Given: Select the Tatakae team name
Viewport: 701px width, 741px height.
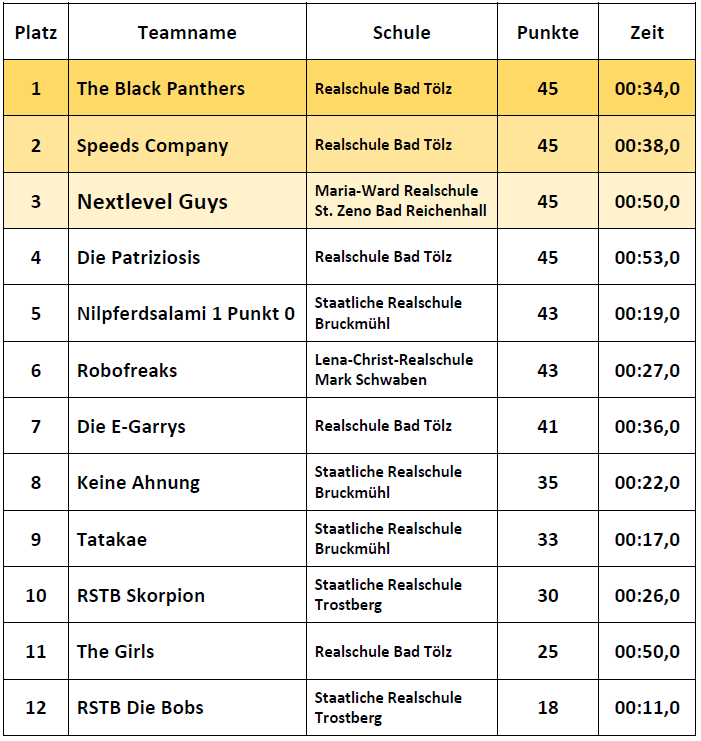Looking at the screenshot, I should pyautogui.click(x=112, y=539).
